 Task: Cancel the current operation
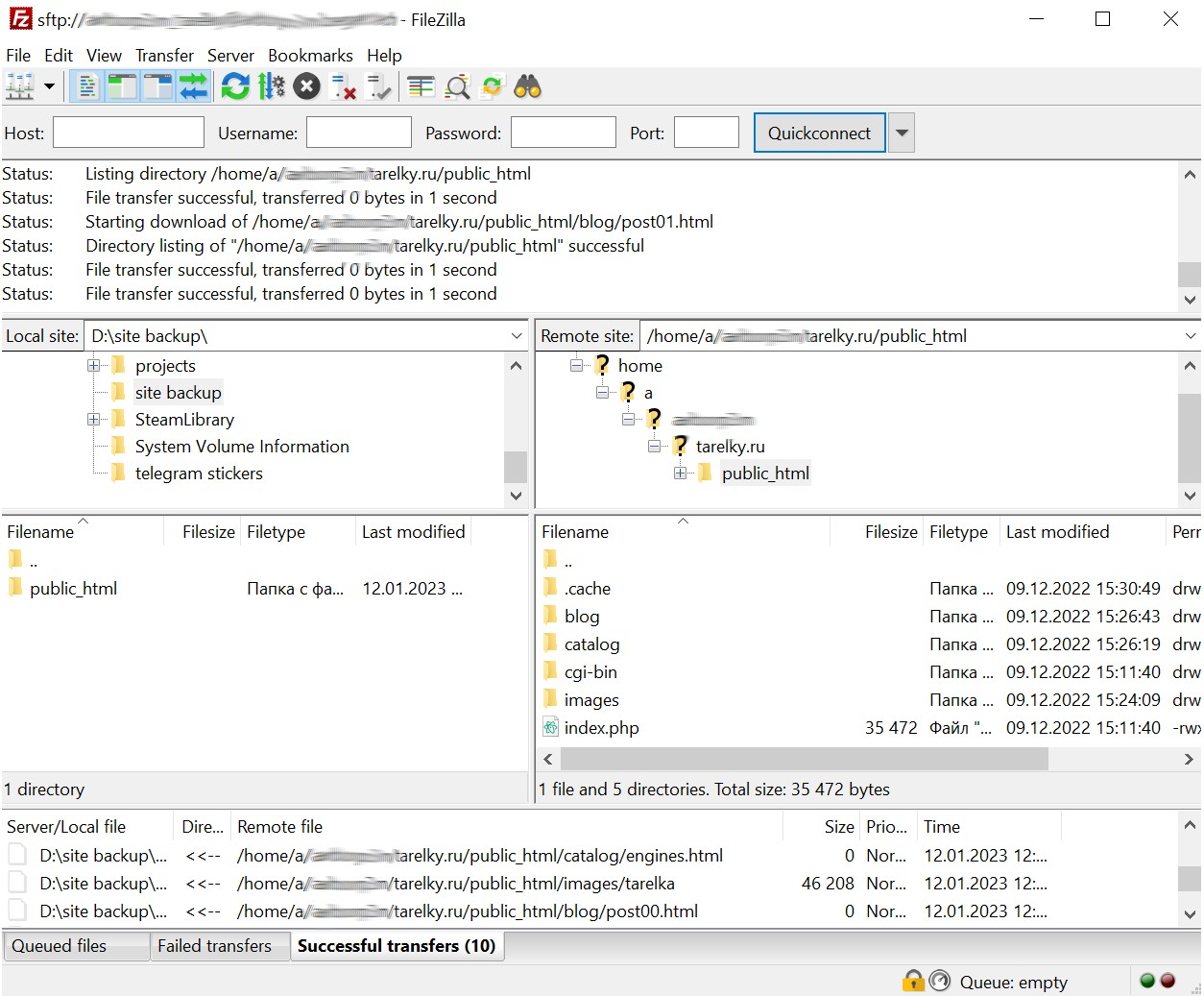pos(306,87)
